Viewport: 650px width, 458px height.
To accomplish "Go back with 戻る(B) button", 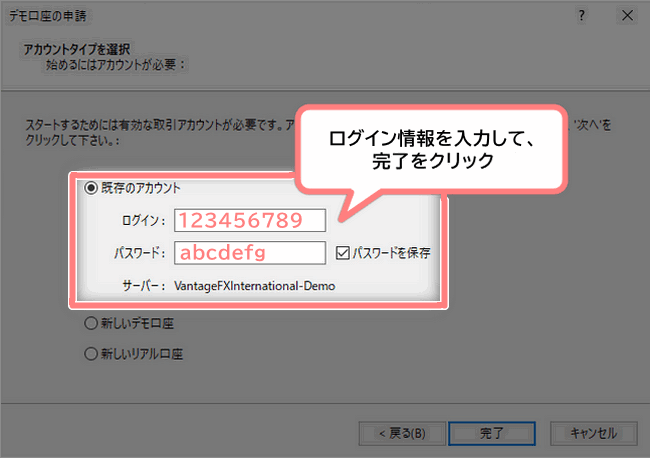I will pyautogui.click(x=402, y=434).
